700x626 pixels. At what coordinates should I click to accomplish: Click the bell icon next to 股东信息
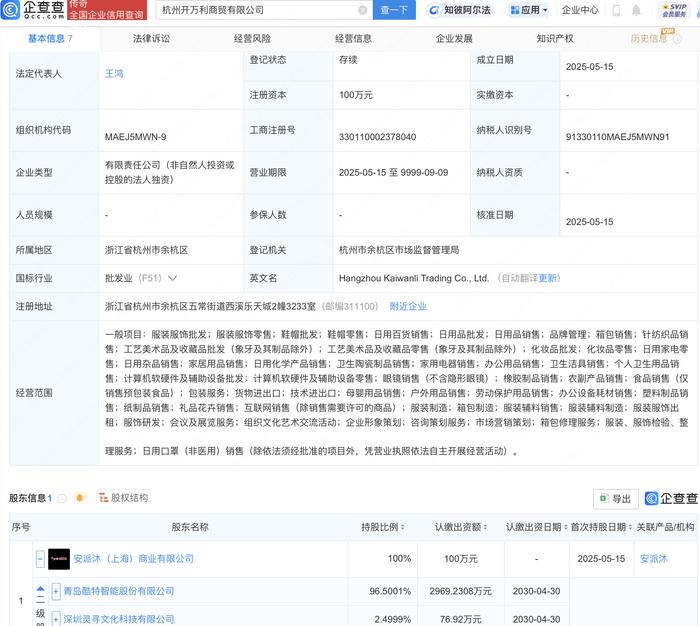pos(80,498)
